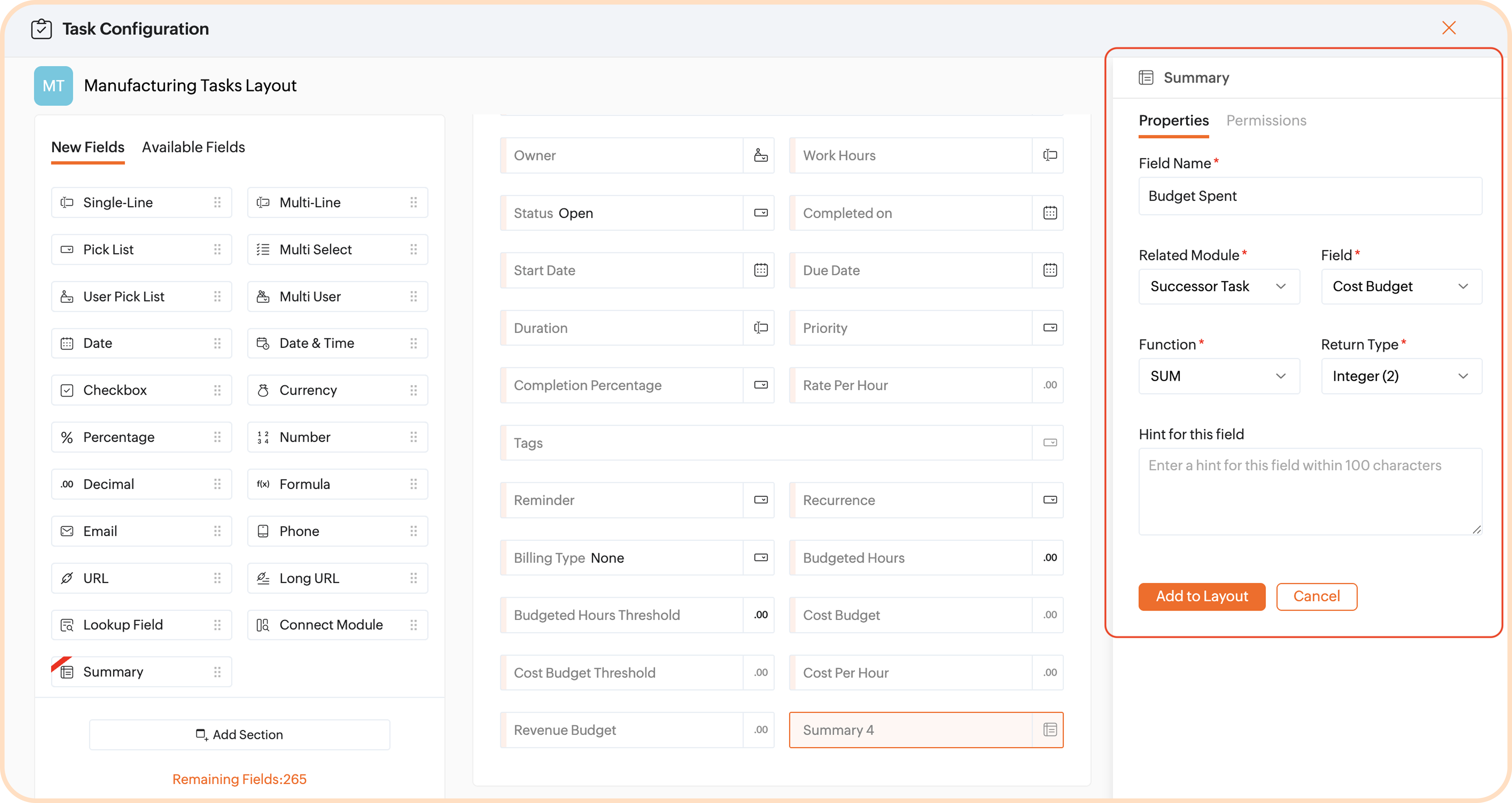Screen dimensions: 1512x803
Task: Click the Percentage field type icon
Action: point(67,437)
